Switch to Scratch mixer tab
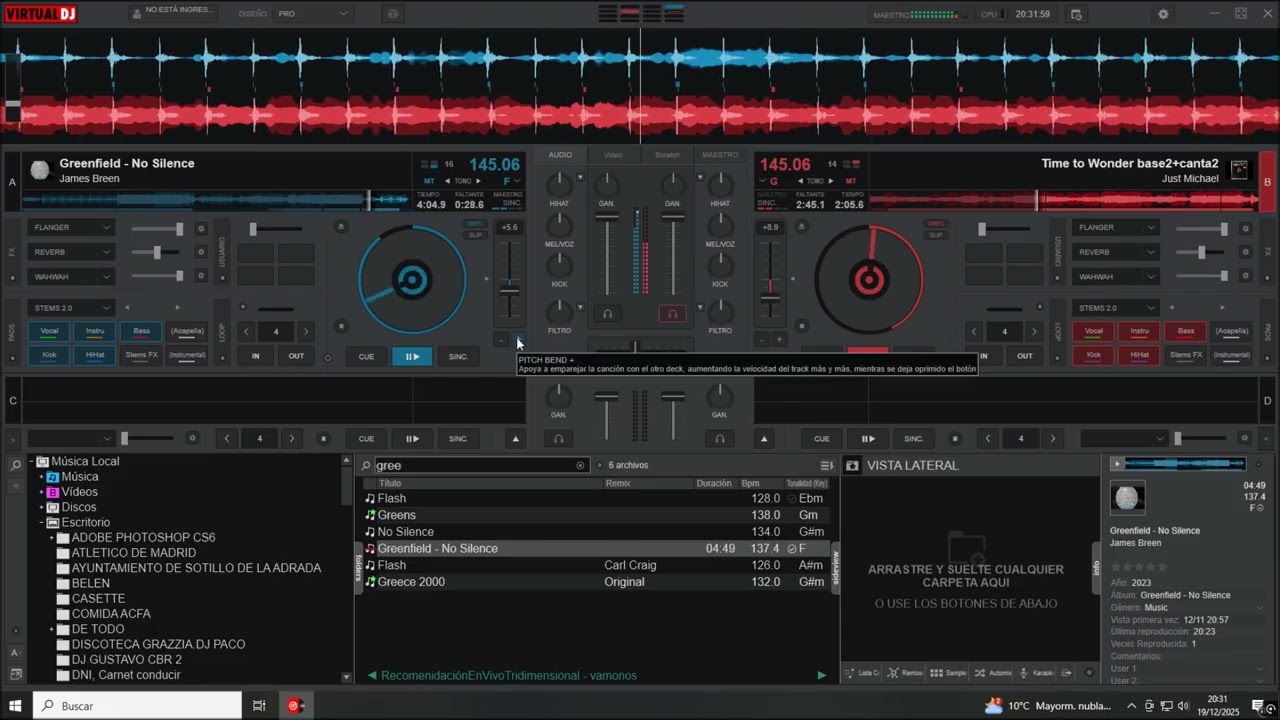The height and width of the screenshot is (720, 1280). click(667, 155)
